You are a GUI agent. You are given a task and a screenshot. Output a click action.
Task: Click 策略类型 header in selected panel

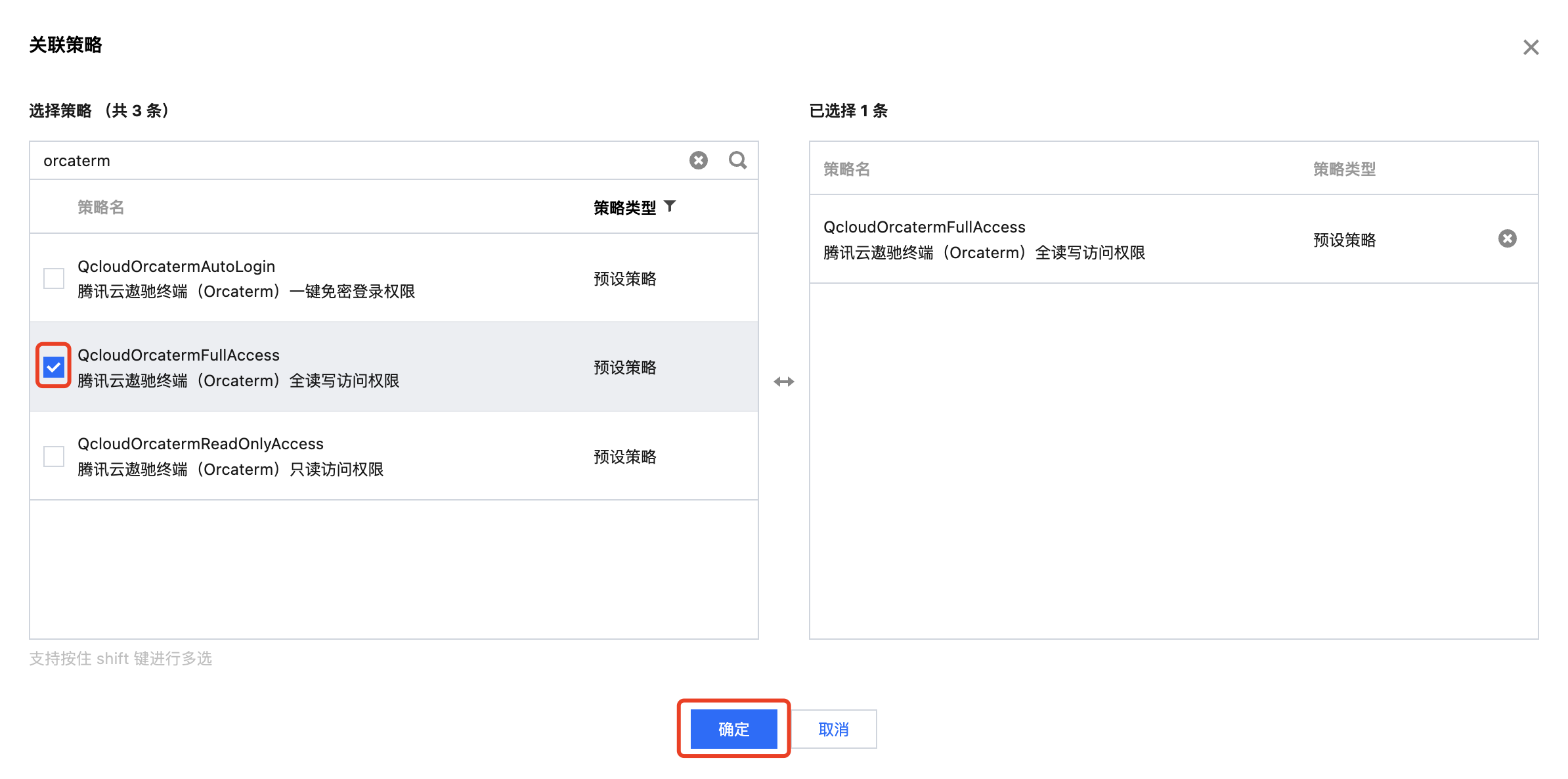tap(1345, 169)
